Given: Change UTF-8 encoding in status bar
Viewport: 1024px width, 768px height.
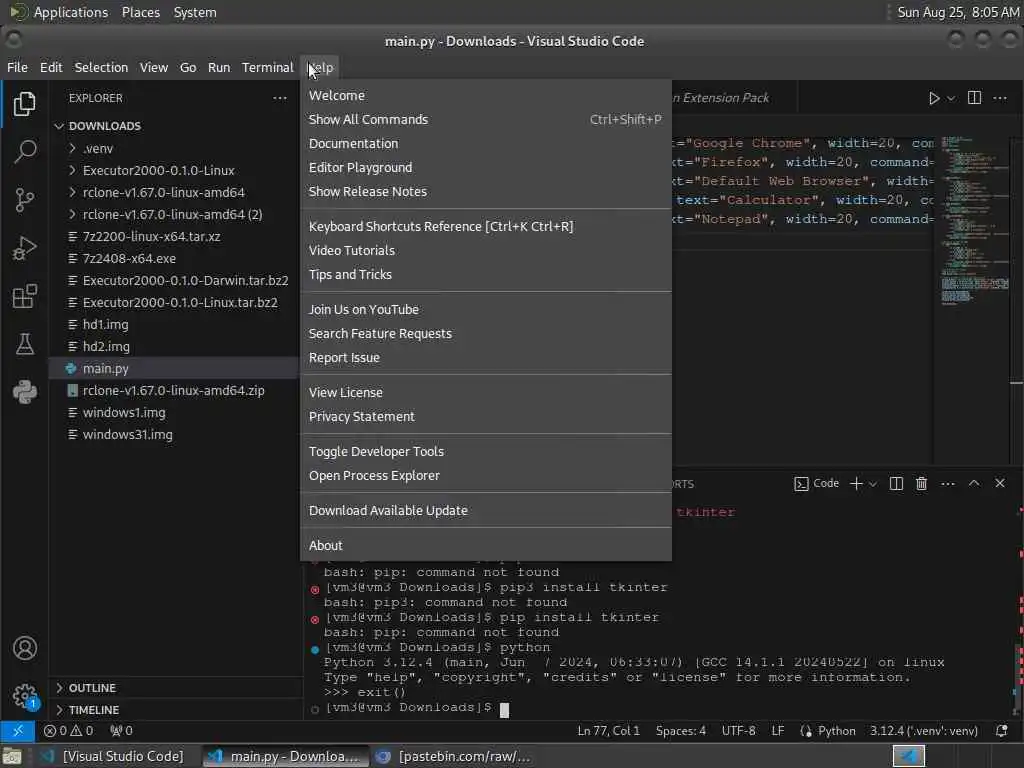Looking at the screenshot, I should (x=738, y=731).
